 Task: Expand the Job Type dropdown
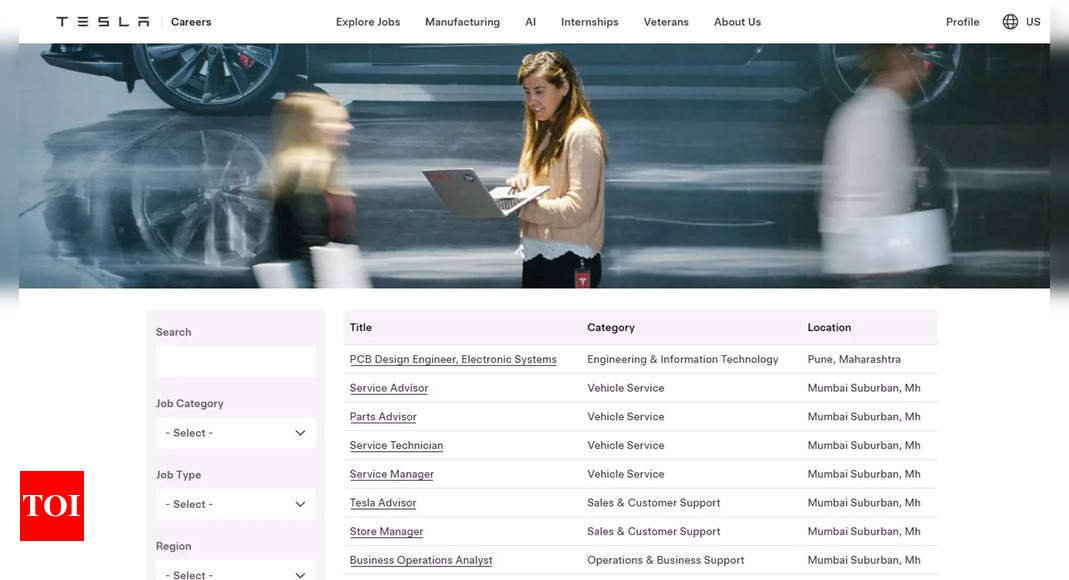(236, 504)
